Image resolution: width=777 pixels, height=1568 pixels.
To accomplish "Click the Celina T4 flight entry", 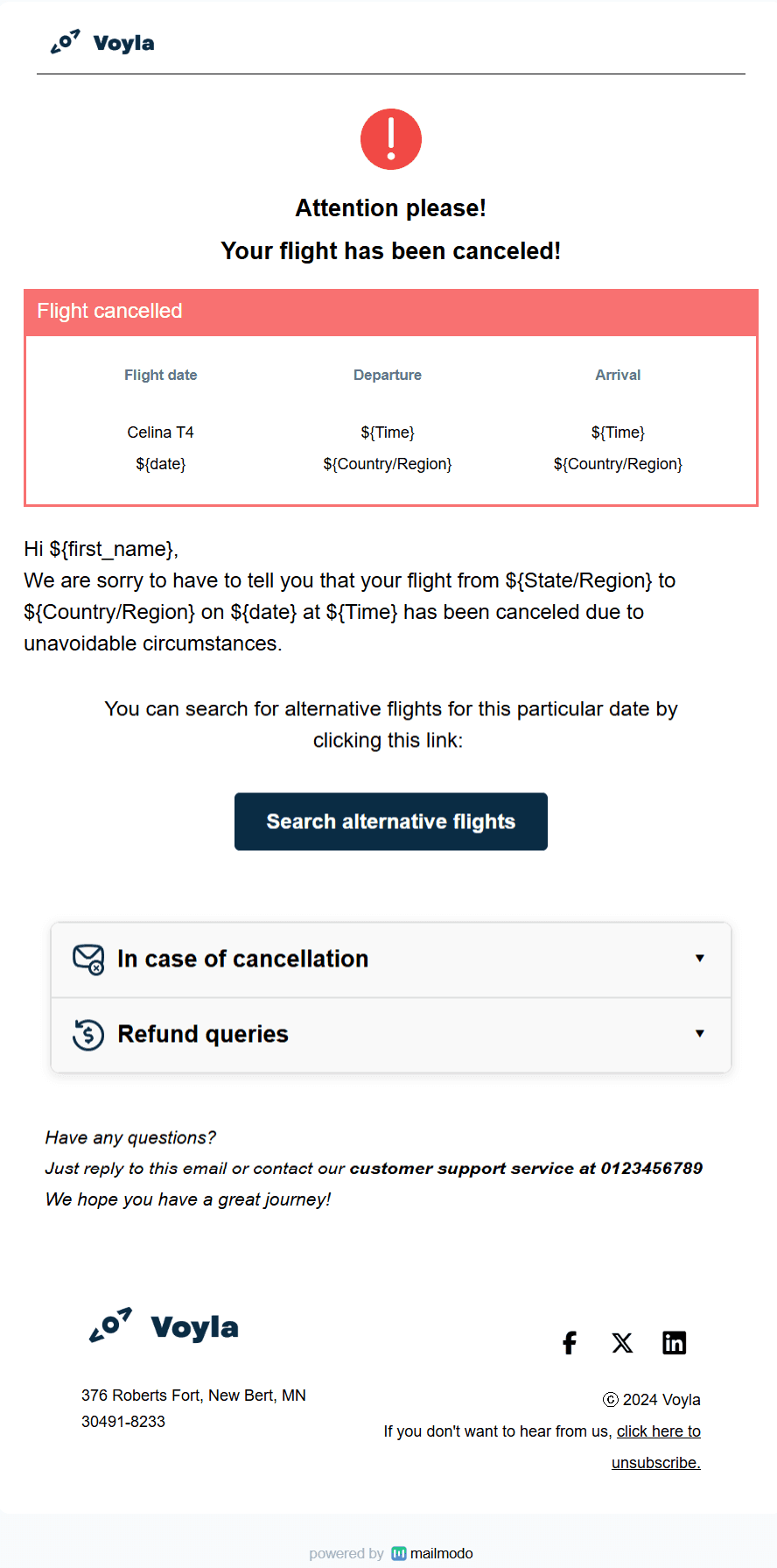I will click(x=161, y=432).
